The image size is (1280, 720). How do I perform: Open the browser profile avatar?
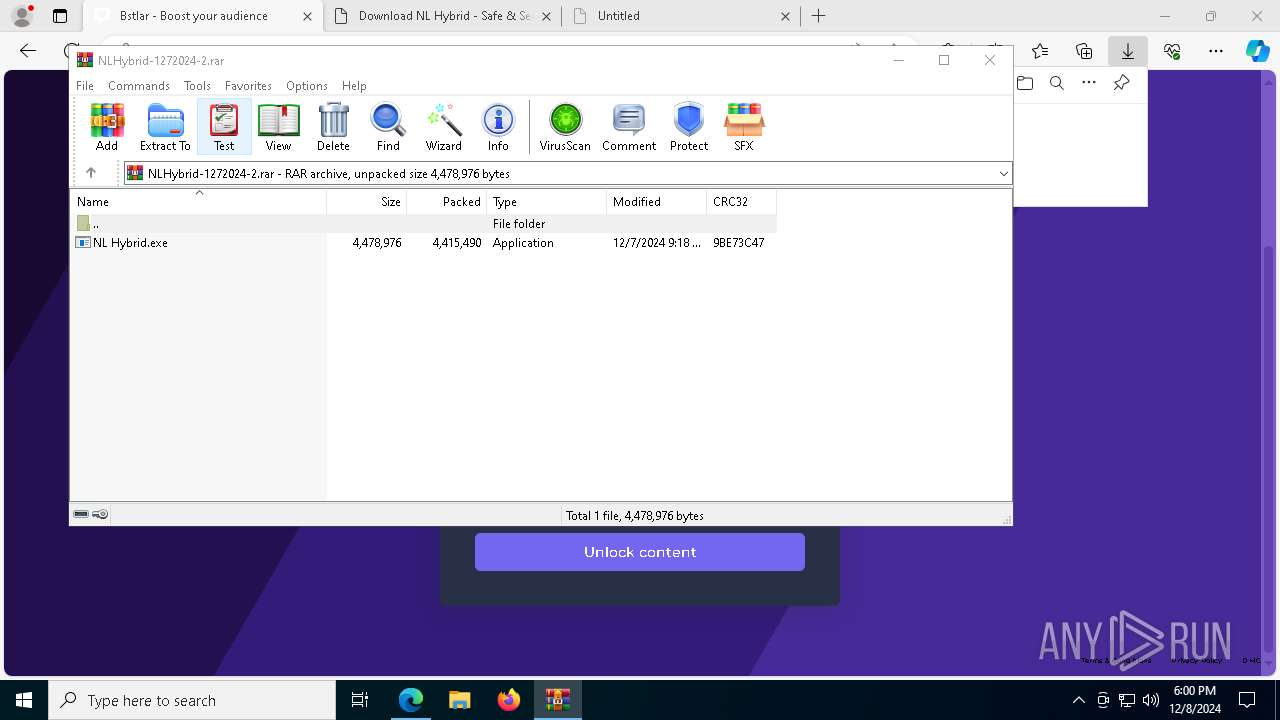point(22,16)
